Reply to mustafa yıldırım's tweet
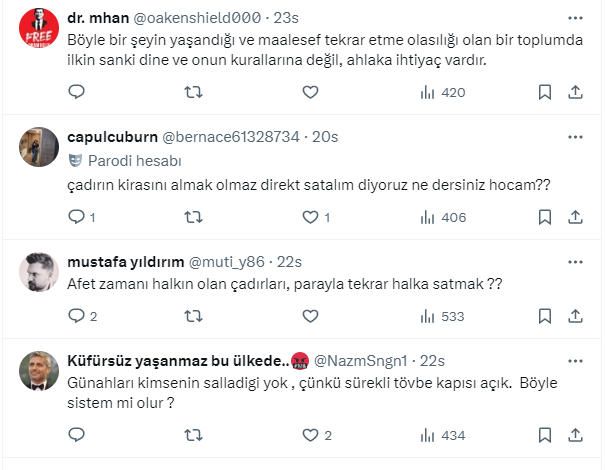This screenshot has width=605, height=470. pyautogui.click(x=77, y=317)
